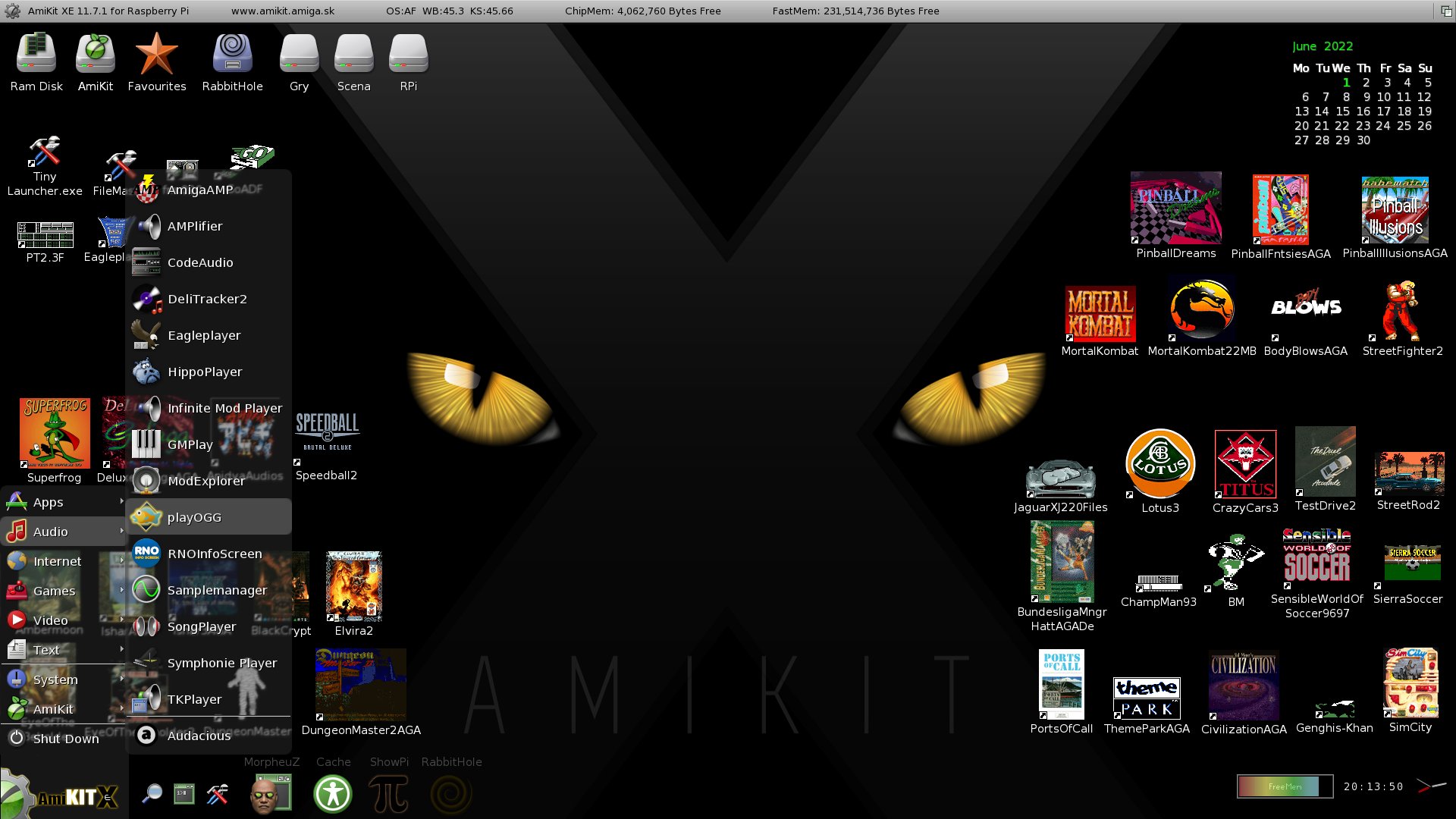Launch ModExplorer from Audio submenu
The image size is (1456, 819).
pyautogui.click(x=209, y=481)
